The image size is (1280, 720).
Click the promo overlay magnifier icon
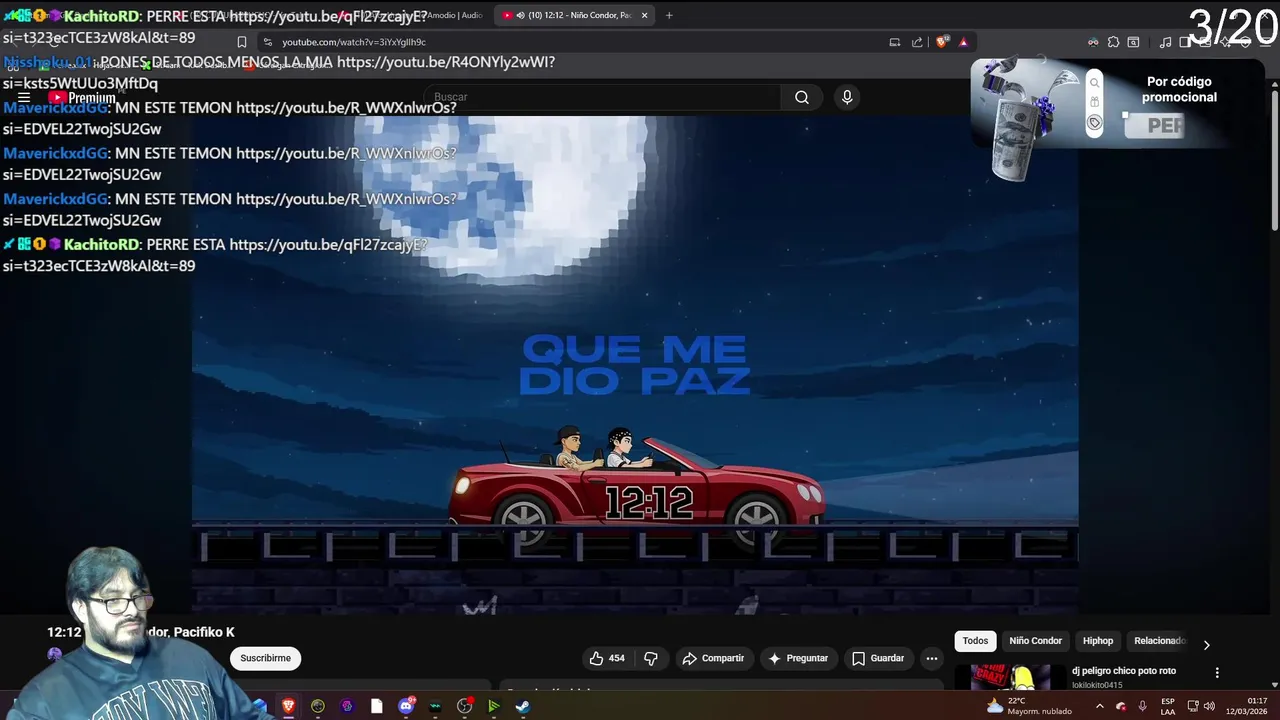[1094, 83]
